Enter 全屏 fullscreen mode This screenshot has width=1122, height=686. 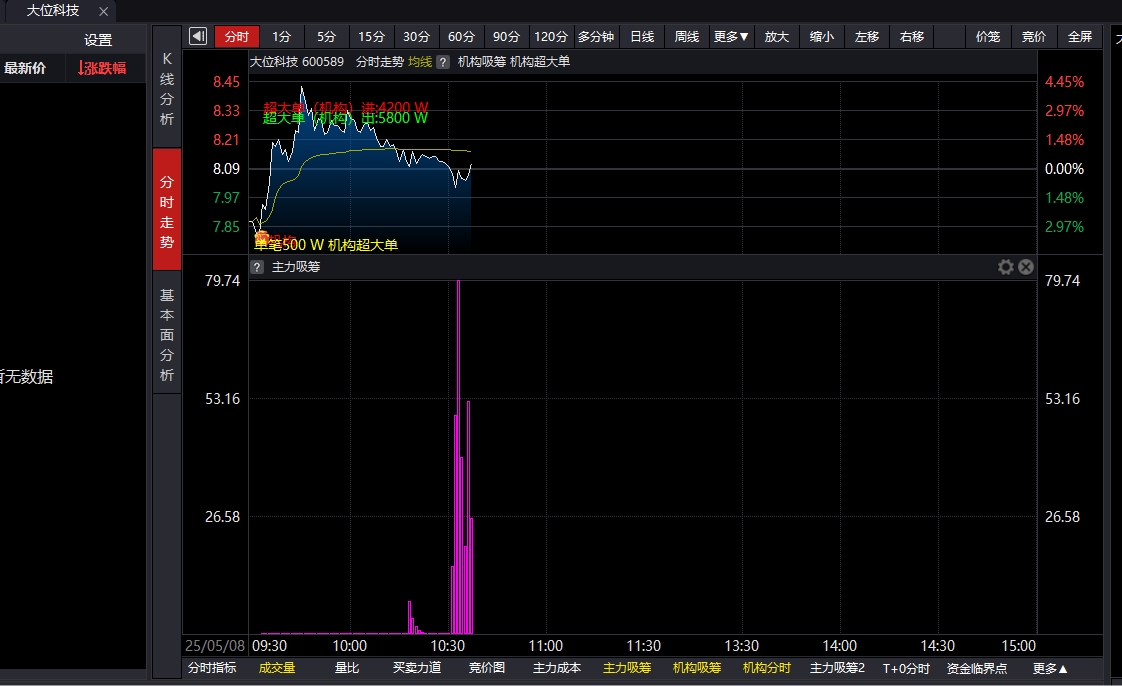click(x=1080, y=36)
